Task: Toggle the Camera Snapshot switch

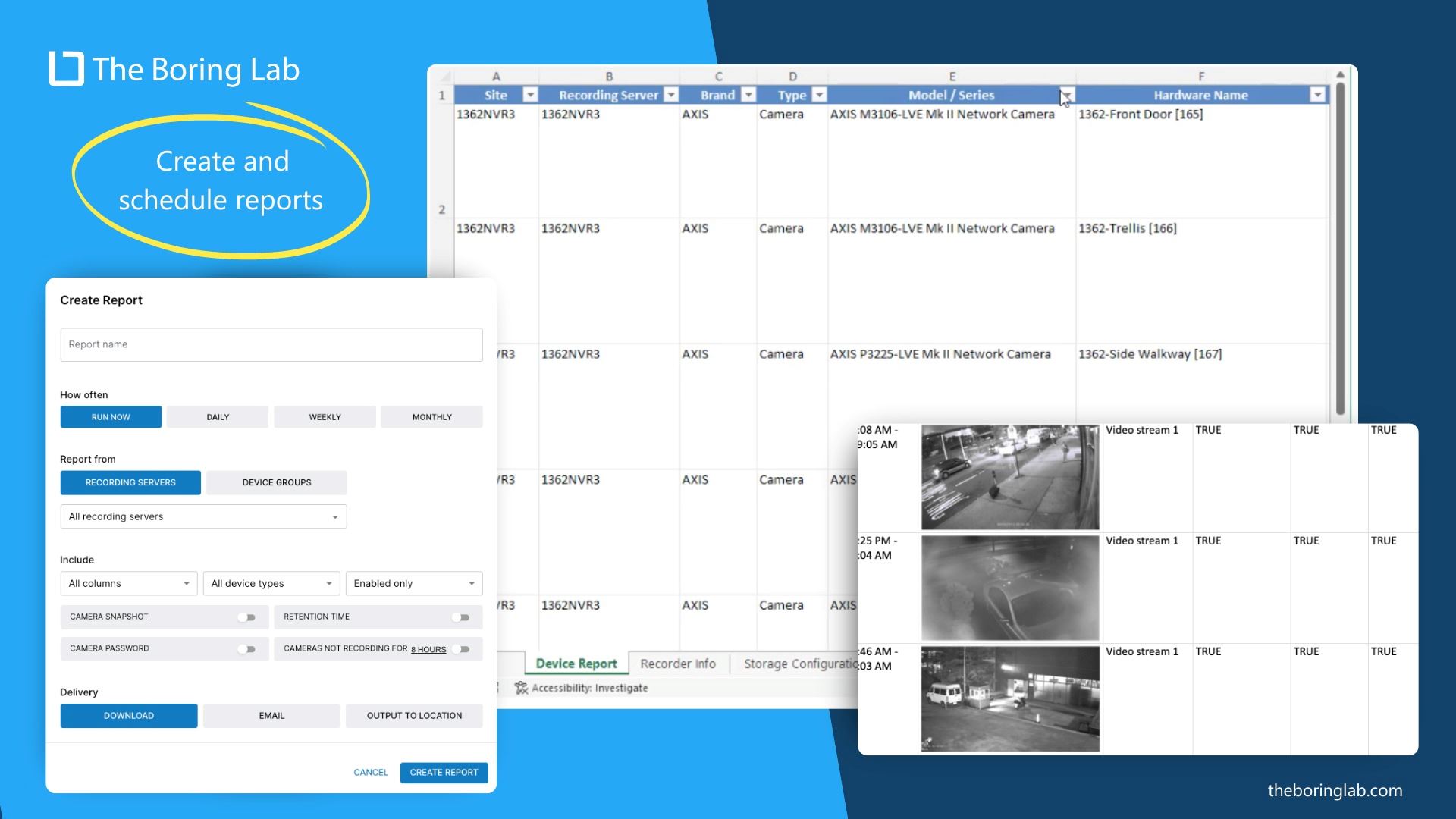Action: (247, 617)
